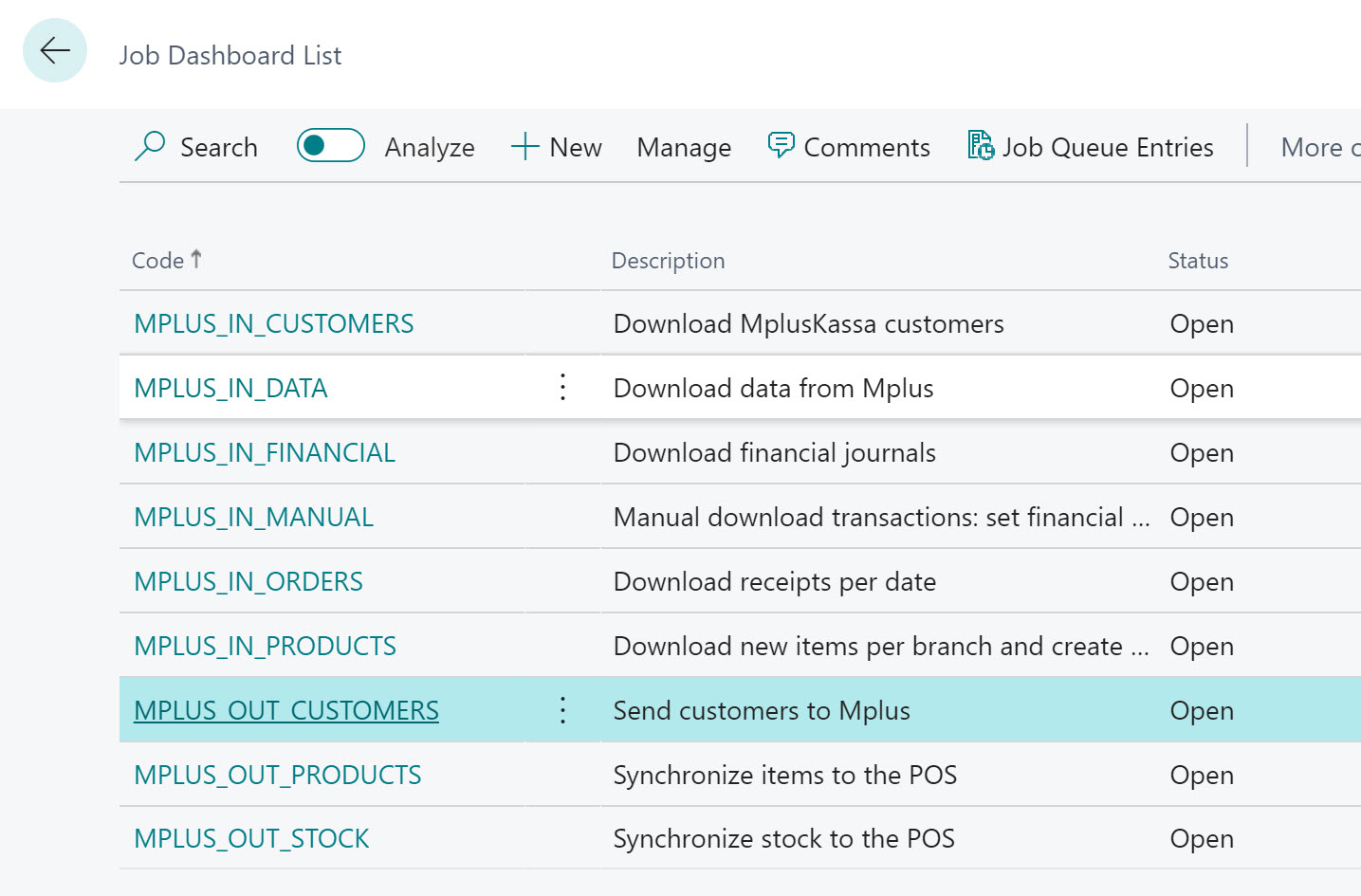Open MPLUS_IN_ORDERS link
1361x896 pixels.
click(x=248, y=581)
